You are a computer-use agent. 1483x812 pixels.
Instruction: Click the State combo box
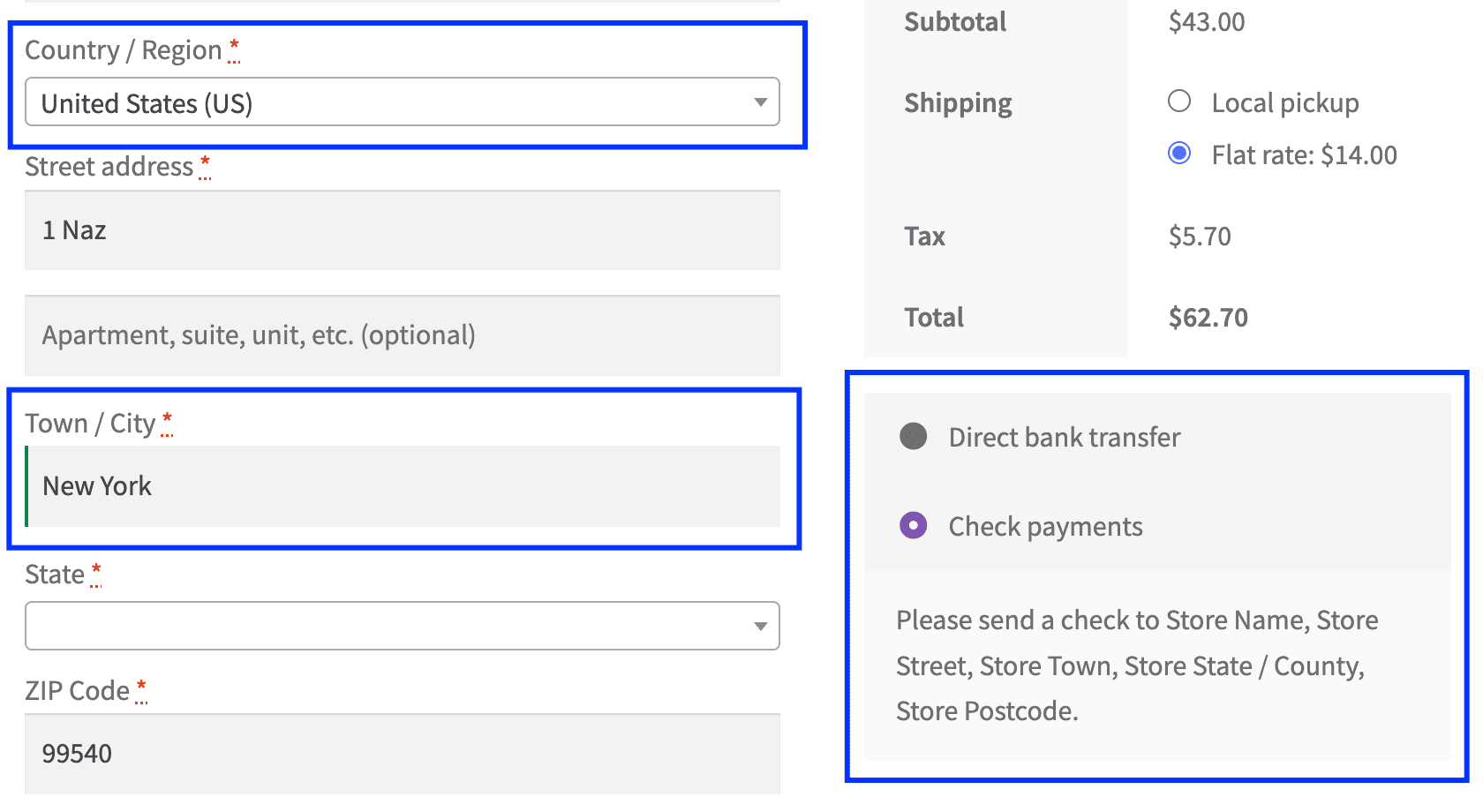(x=402, y=626)
